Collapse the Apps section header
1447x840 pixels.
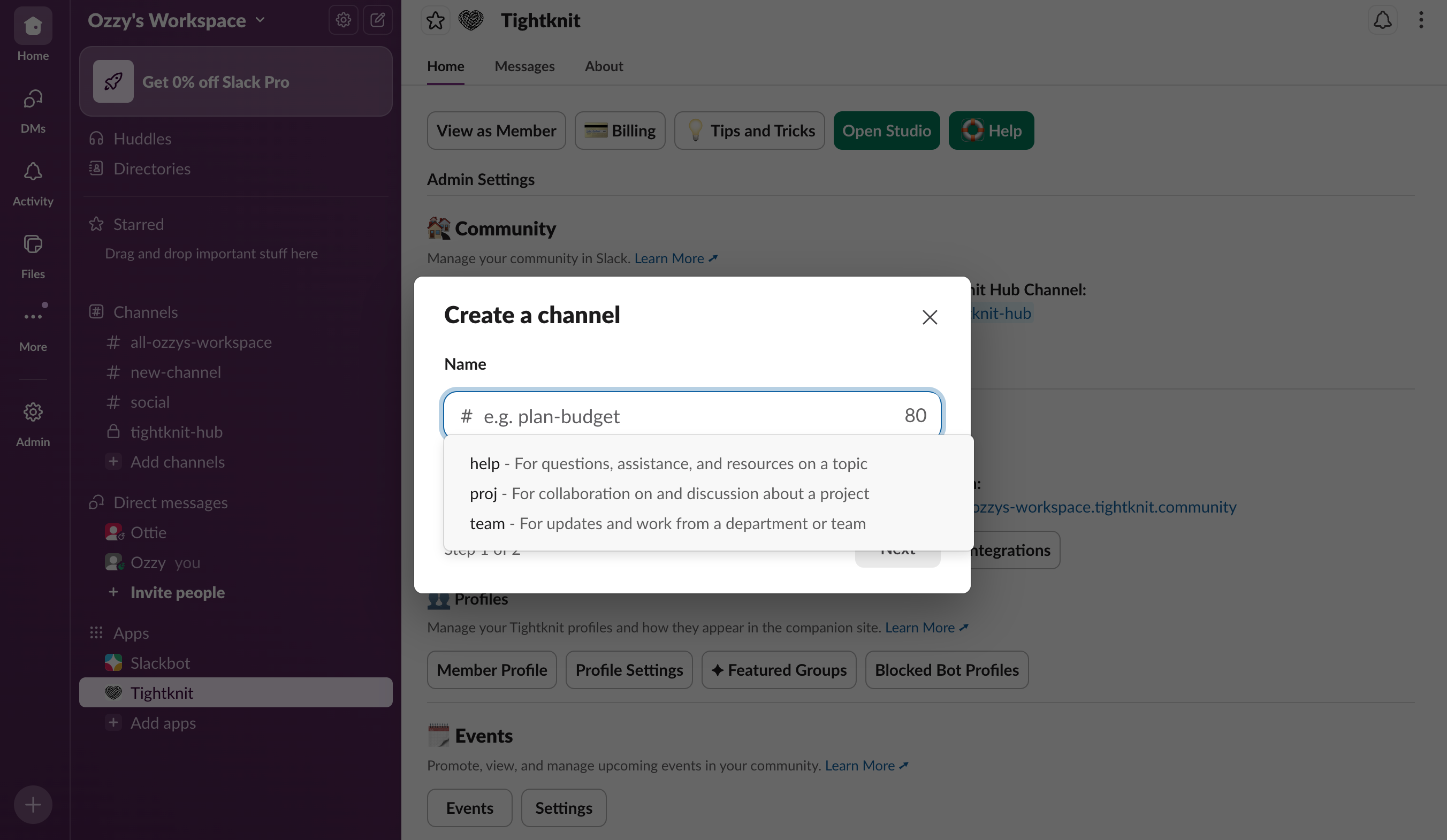tap(131, 633)
